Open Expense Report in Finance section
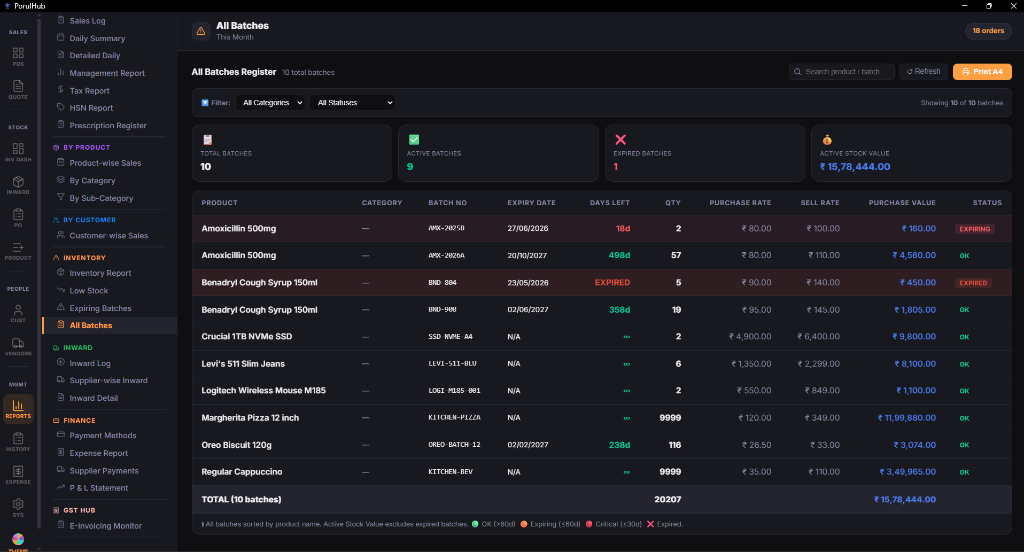Screen dimensions: 1024x552 tap(99, 453)
